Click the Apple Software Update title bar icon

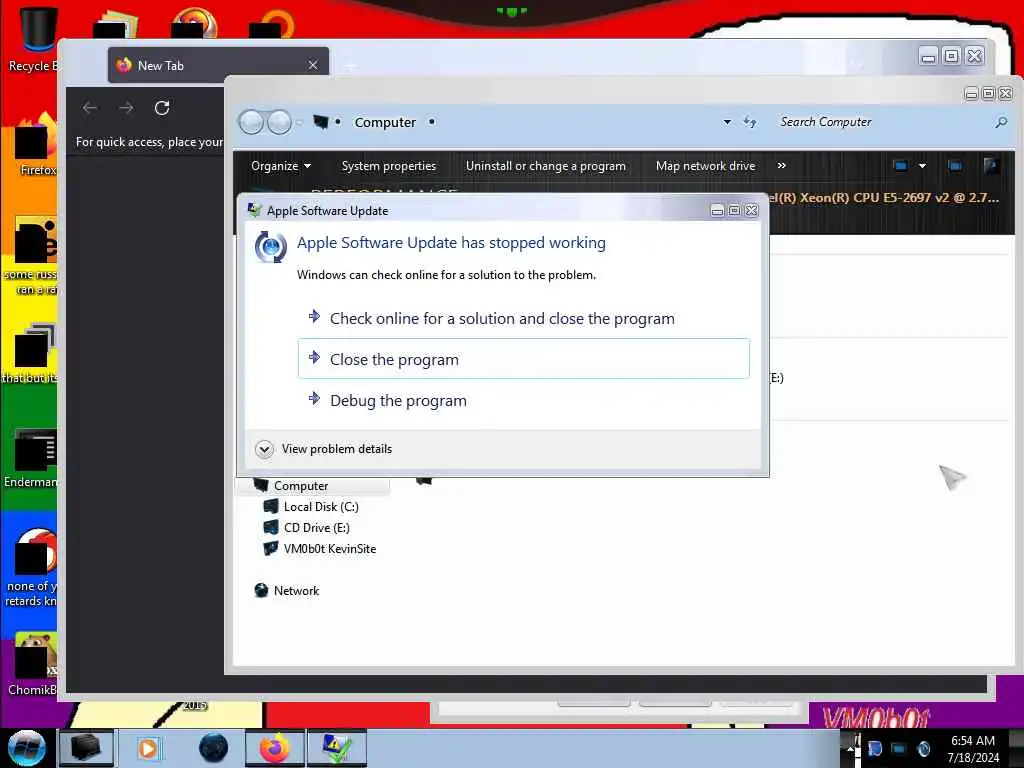pos(255,210)
